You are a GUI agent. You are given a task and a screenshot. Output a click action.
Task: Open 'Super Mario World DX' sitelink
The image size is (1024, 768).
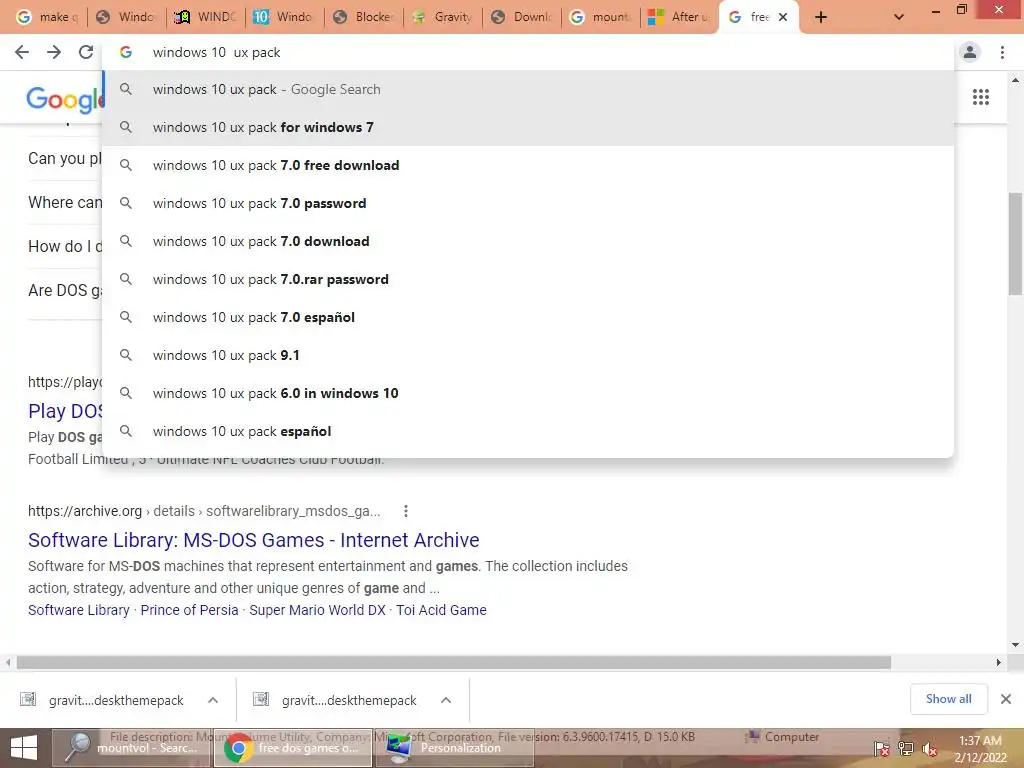tap(317, 610)
